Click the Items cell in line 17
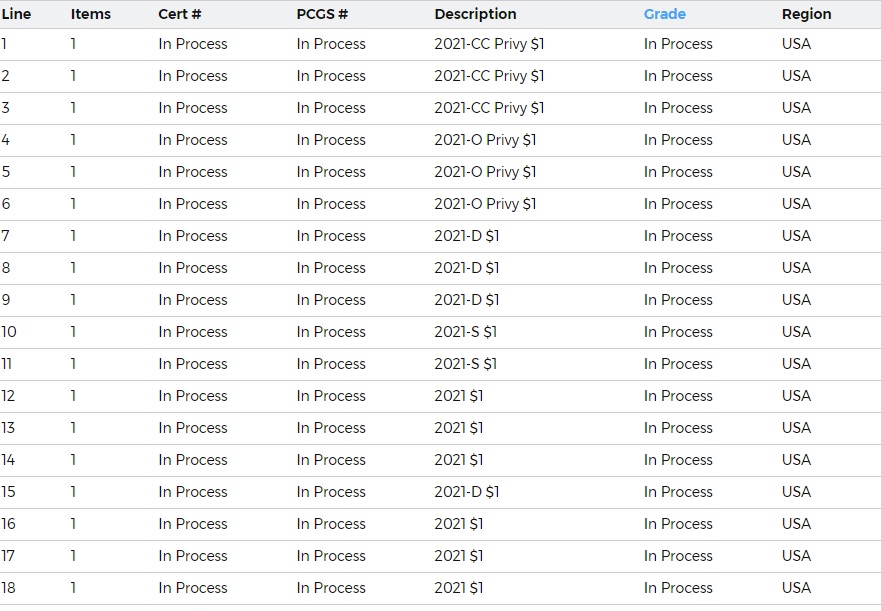 point(73,556)
